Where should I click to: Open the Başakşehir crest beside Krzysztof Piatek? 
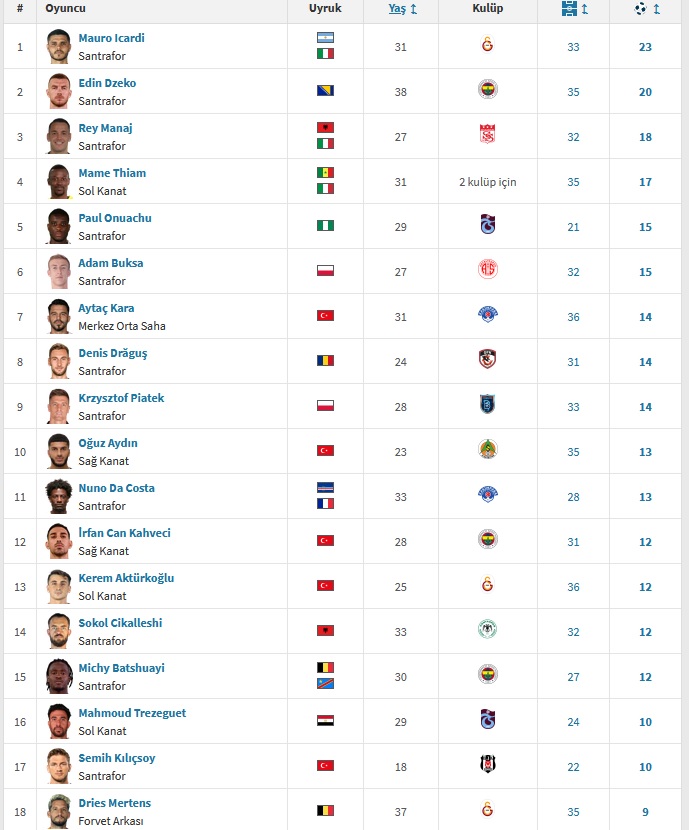487,404
